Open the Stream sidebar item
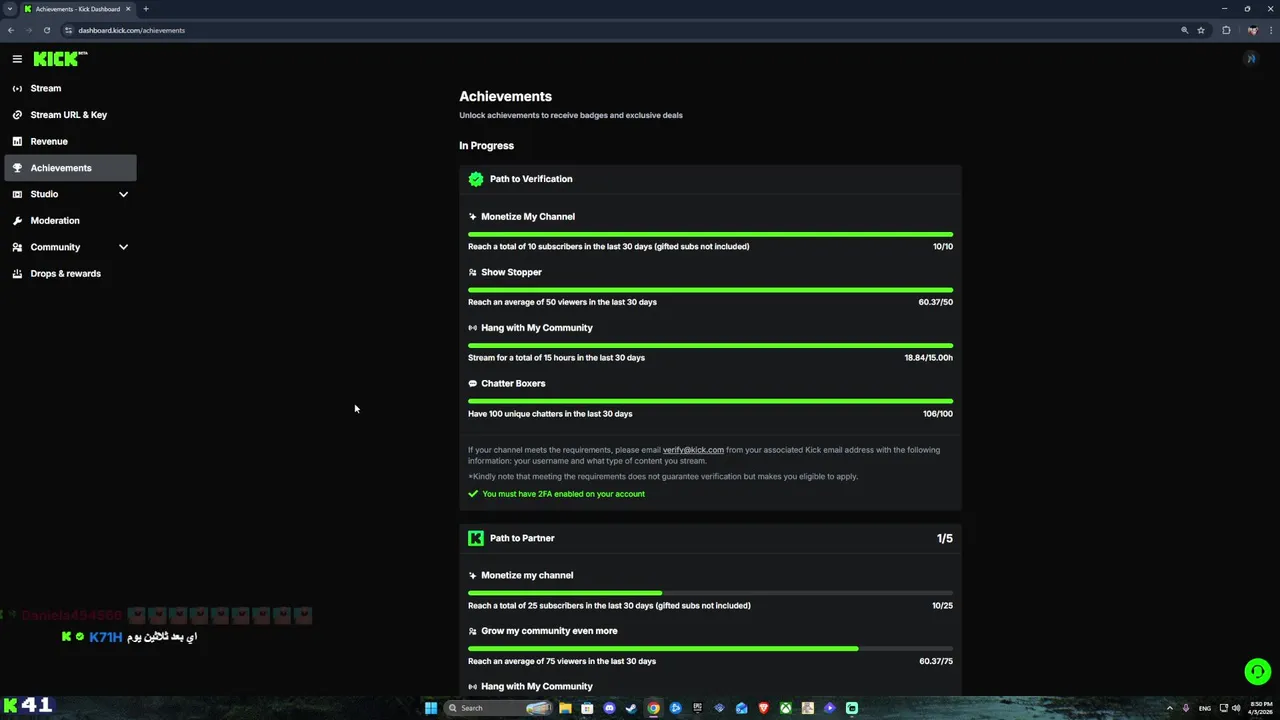The height and width of the screenshot is (720, 1280). 70,88
